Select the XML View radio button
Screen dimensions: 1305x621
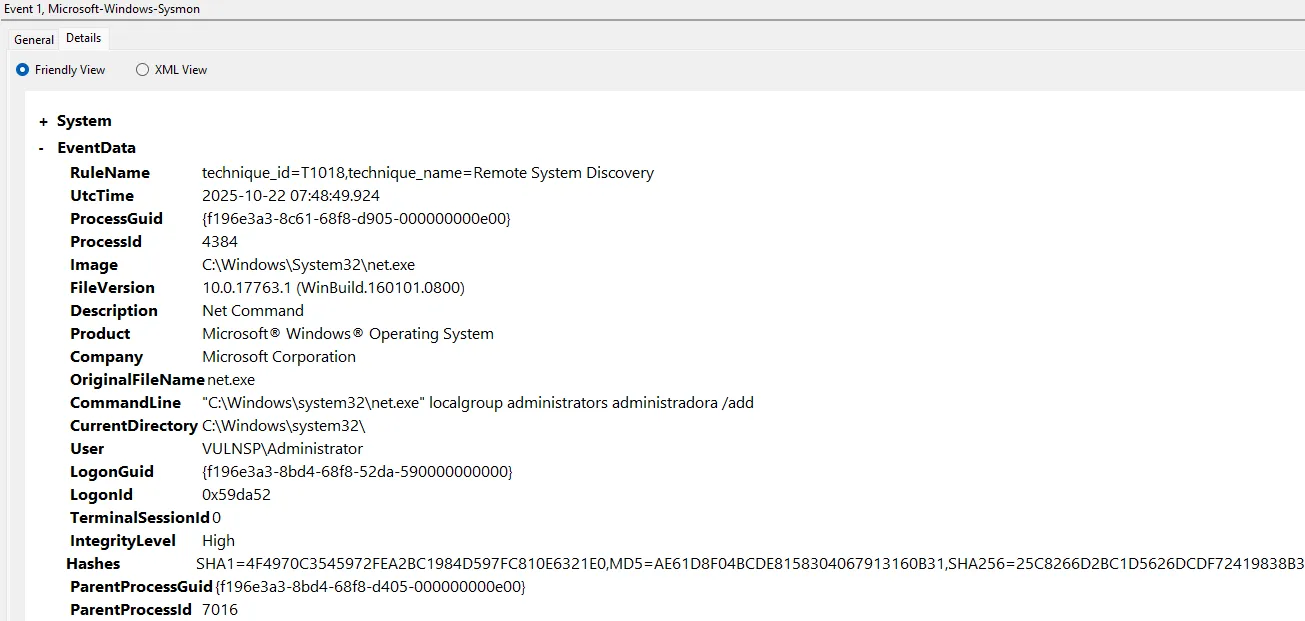pyautogui.click(x=143, y=70)
